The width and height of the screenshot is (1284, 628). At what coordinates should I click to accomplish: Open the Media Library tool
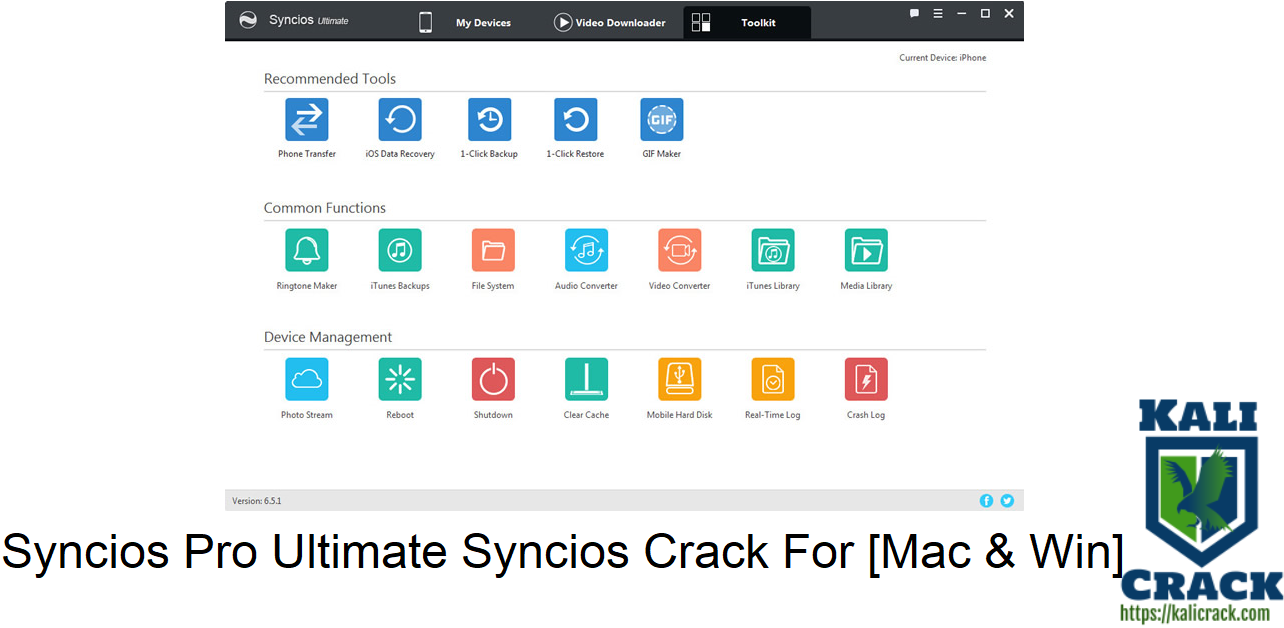point(866,250)
